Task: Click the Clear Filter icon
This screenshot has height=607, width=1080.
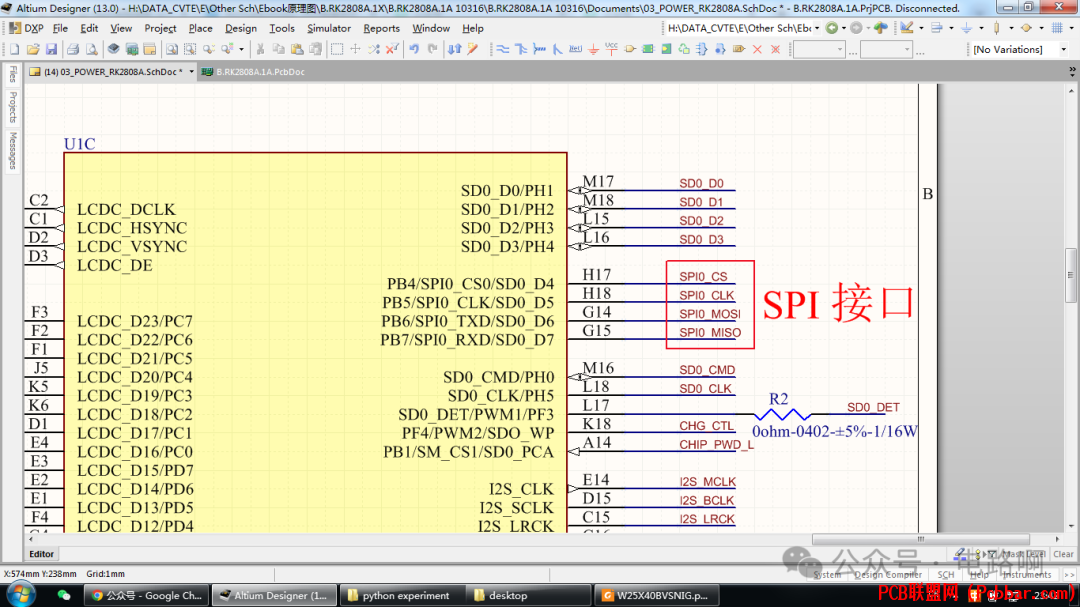Action: point(392,50)
